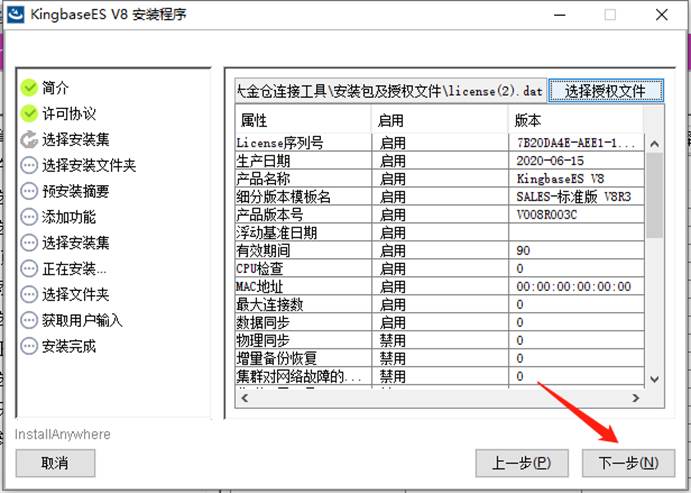Click the 预安装摘要 step label
The width and height of the screenshot is (691, 493).
(x=76, y=191)
